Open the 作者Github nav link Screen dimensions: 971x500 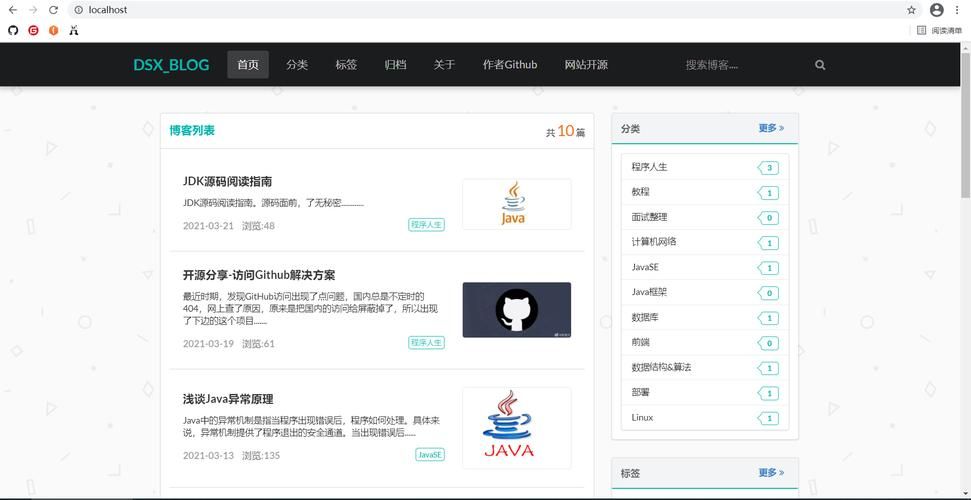(x=509, y=65)
